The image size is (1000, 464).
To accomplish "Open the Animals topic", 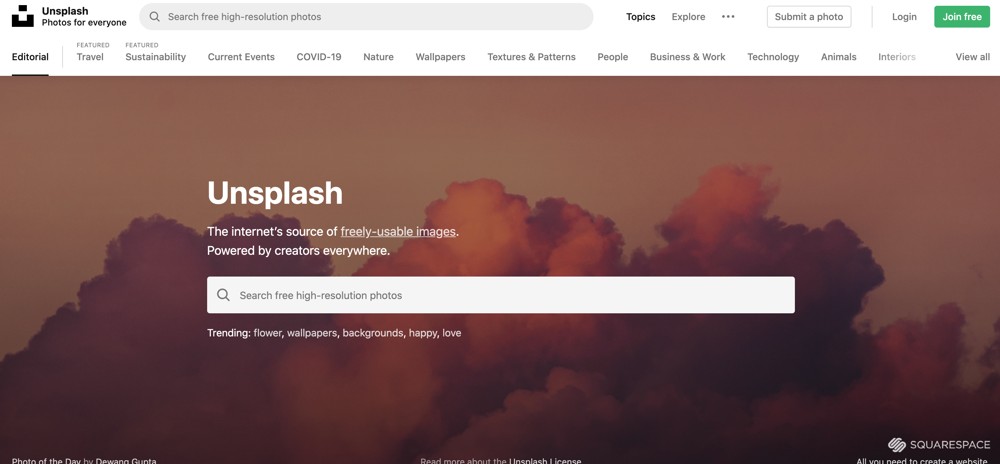I will point(838,57).
